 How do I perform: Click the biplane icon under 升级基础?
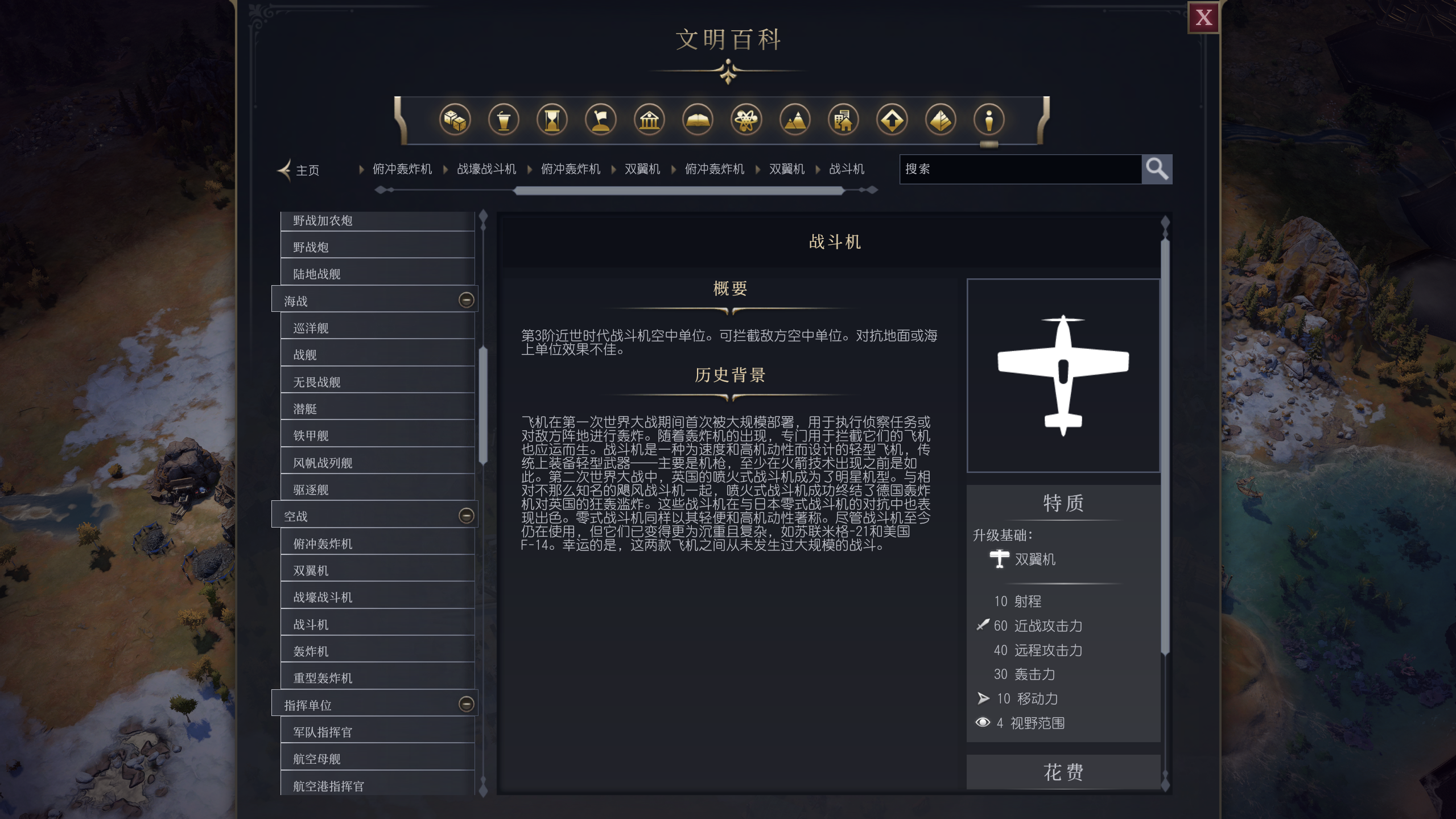click(999, 559)
